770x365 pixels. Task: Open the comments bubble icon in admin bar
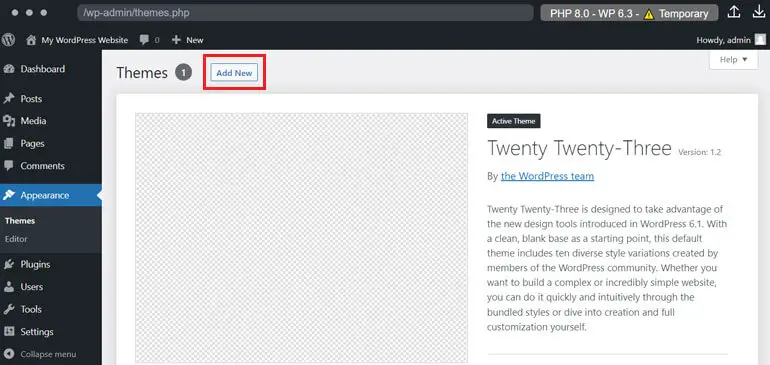tap(144, 40)
